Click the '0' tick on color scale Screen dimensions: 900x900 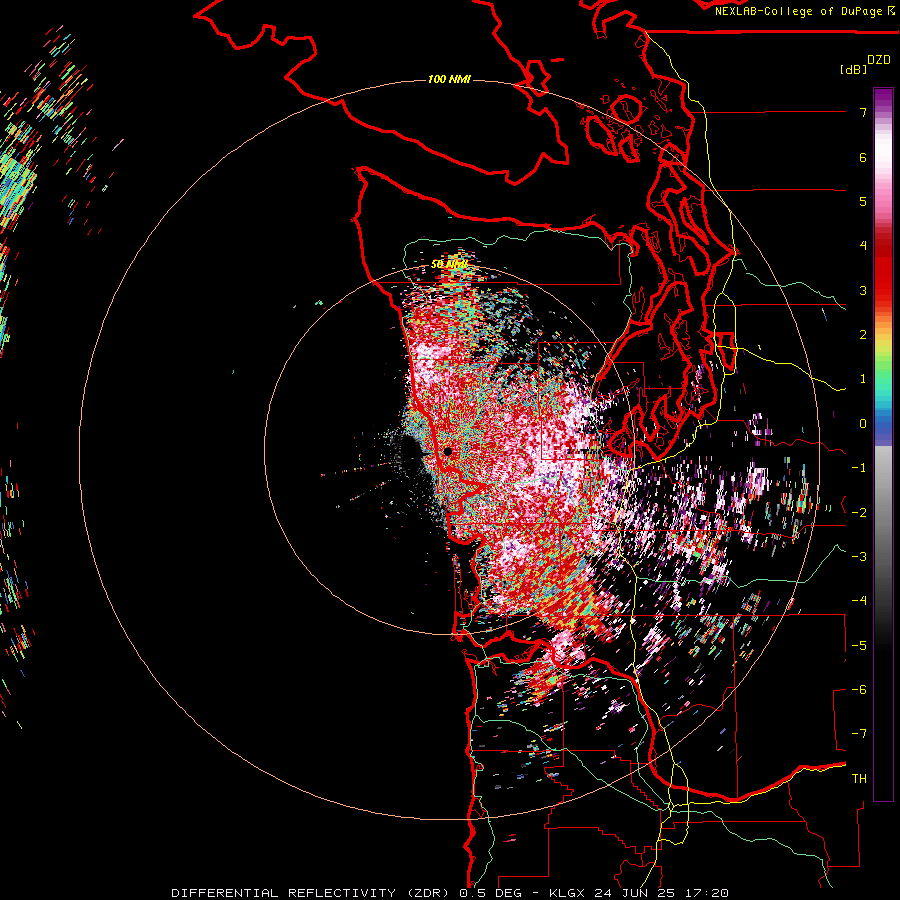863,424
